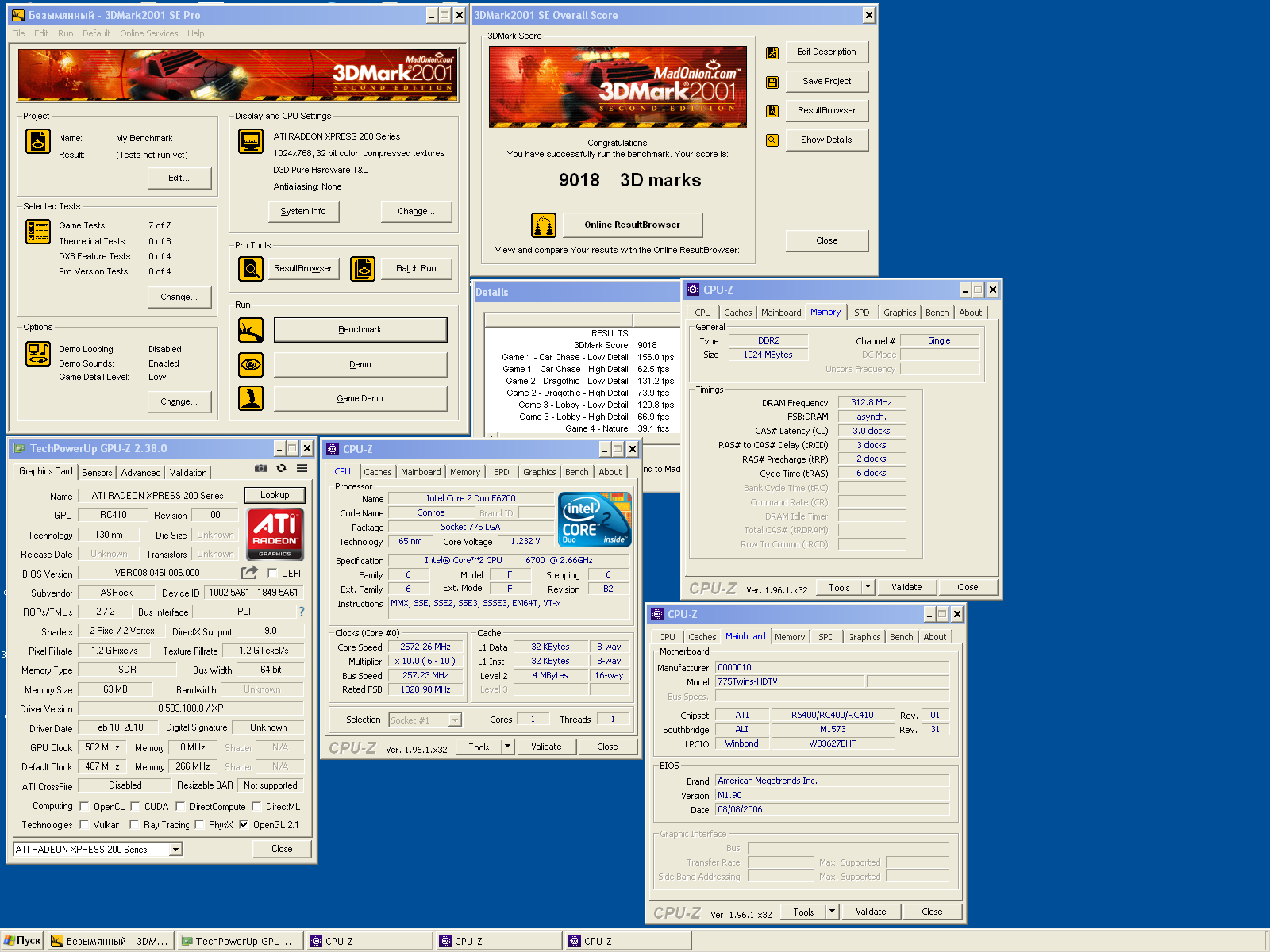
Task: Toggle the CUDA checkbox
Action: [x=135, y=807]
